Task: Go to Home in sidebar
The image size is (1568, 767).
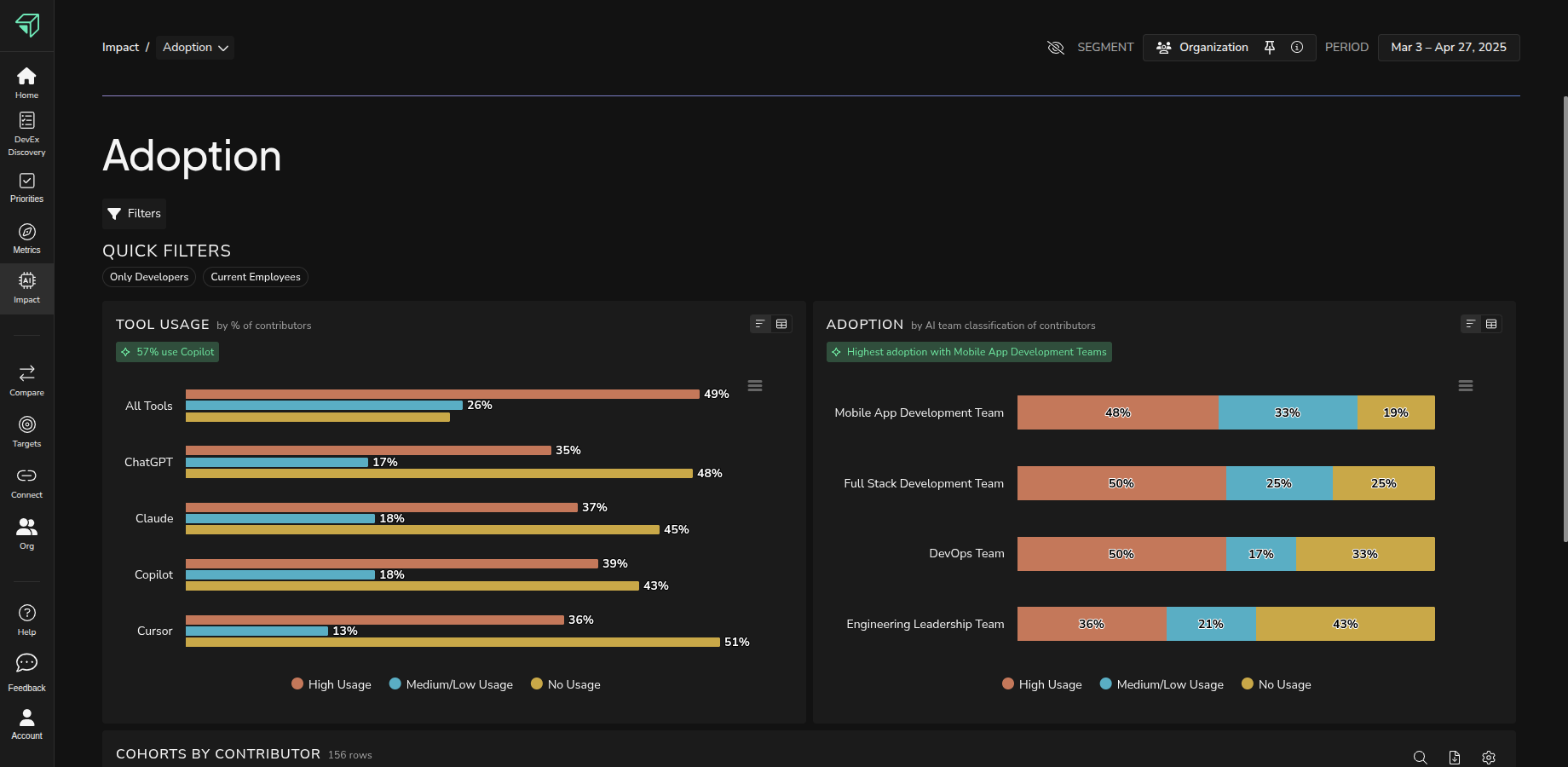Action: coord(26,83)
